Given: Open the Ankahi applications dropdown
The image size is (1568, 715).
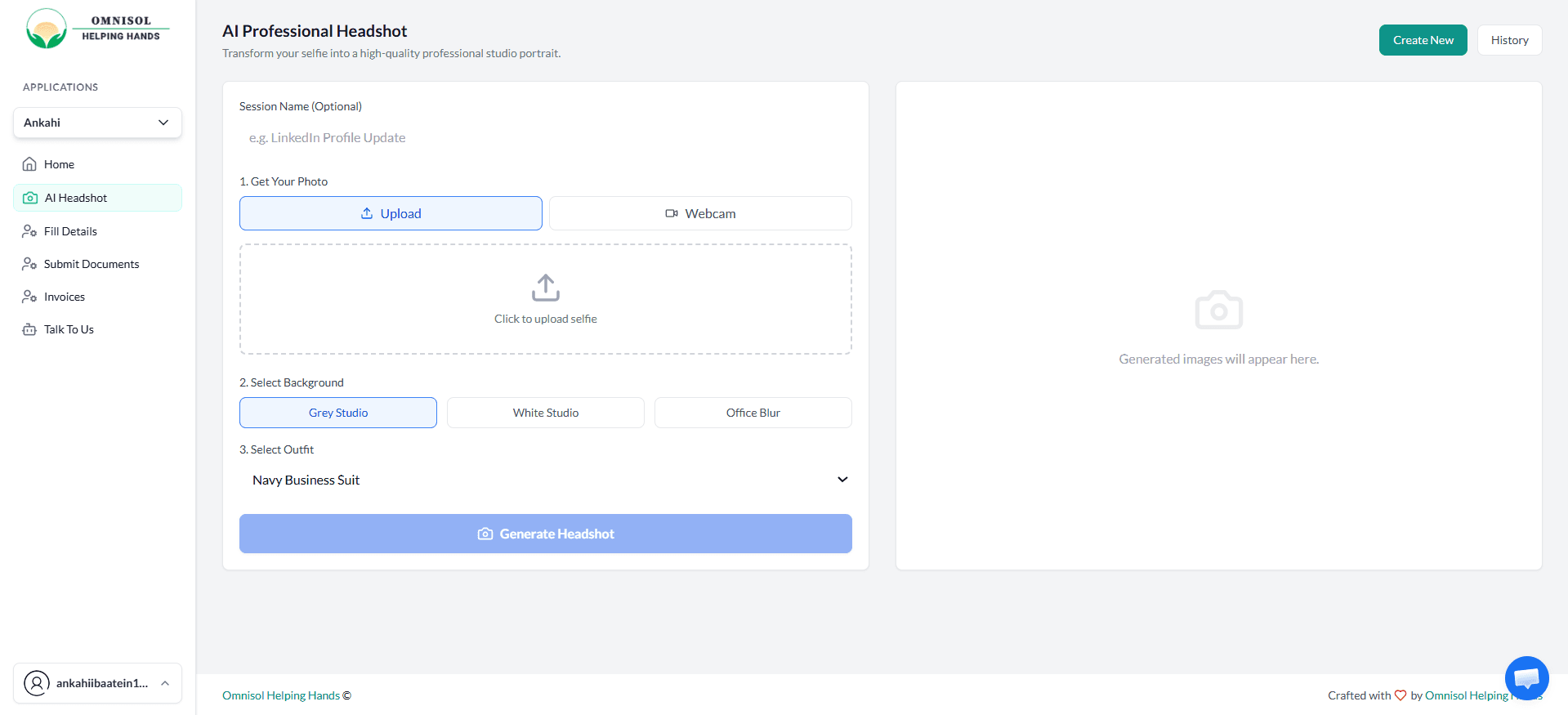Looking at the screenshot, I should (97, 123).
